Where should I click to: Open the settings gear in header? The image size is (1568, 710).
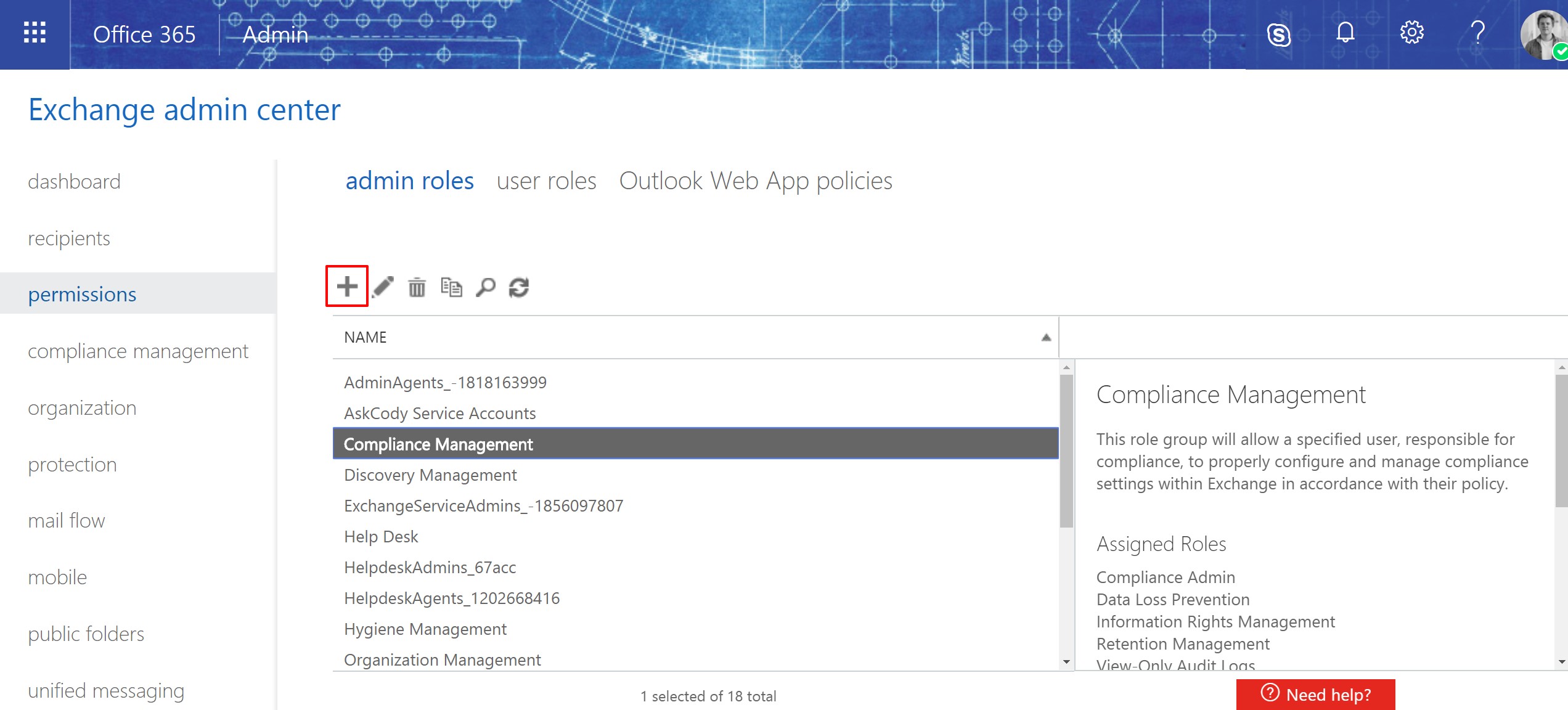click(x=1411, y=33)
